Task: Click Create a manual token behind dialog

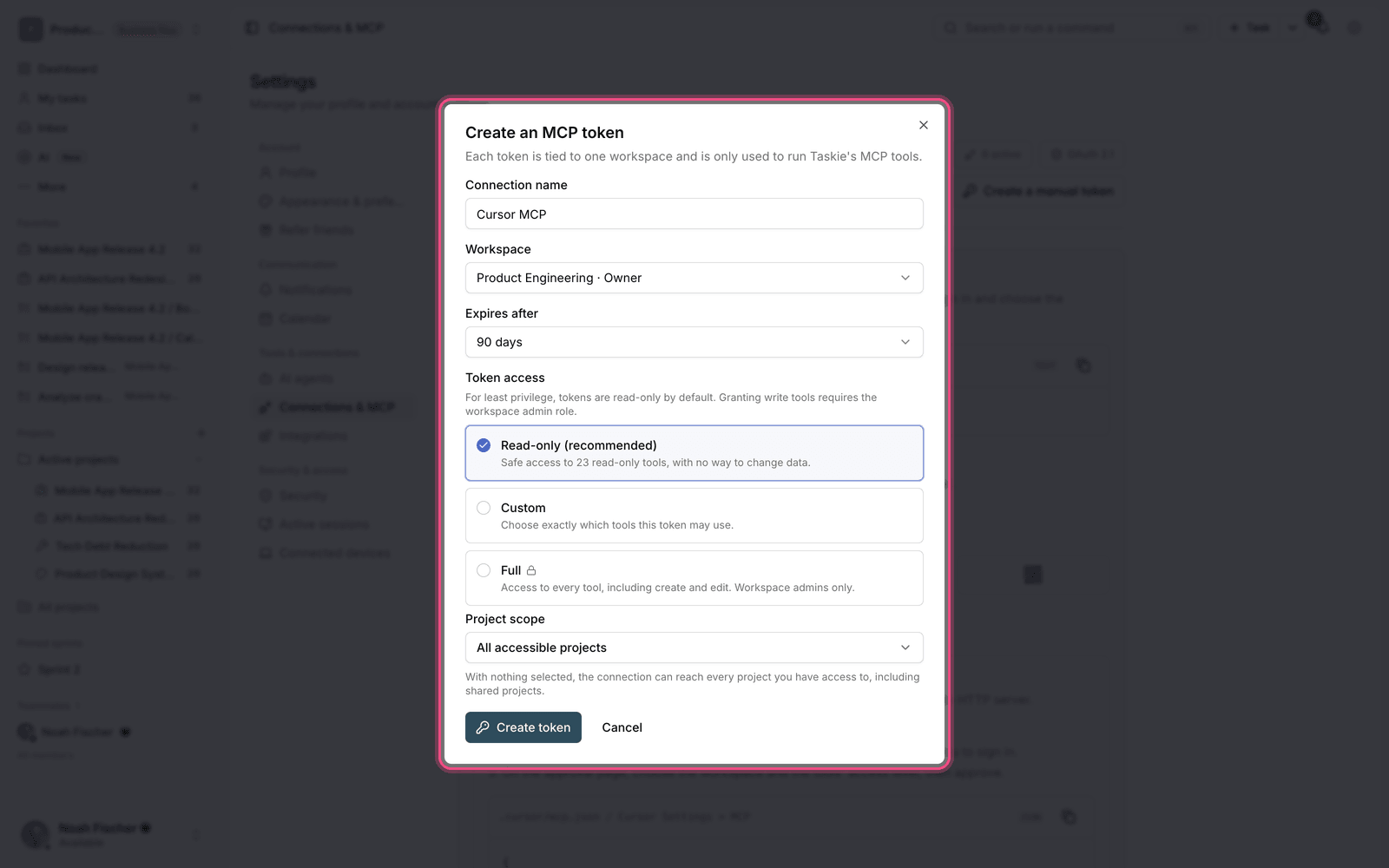Action: [1038, 191]
